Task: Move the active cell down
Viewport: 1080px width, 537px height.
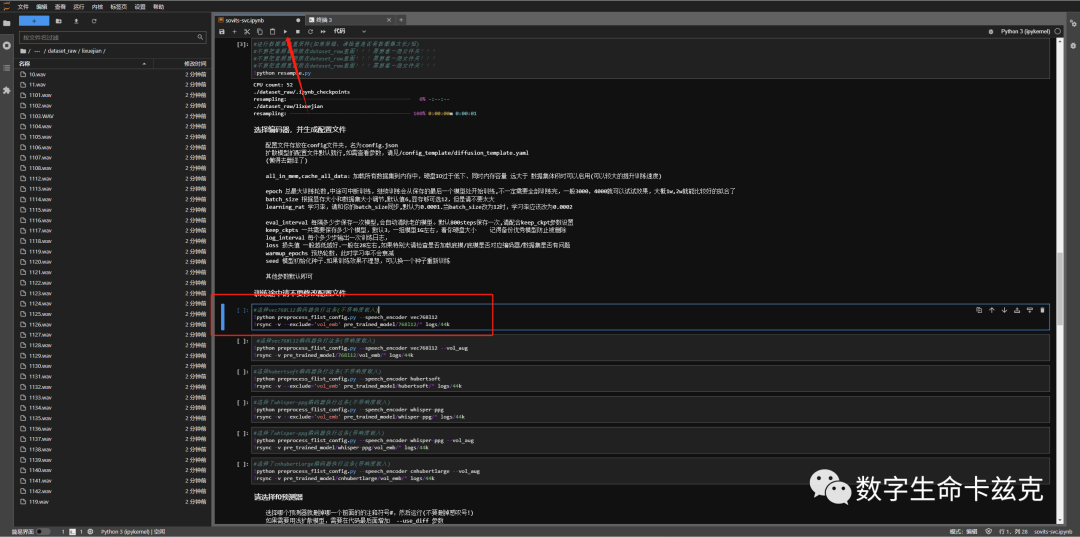Action: click(x=1004, y=310)
